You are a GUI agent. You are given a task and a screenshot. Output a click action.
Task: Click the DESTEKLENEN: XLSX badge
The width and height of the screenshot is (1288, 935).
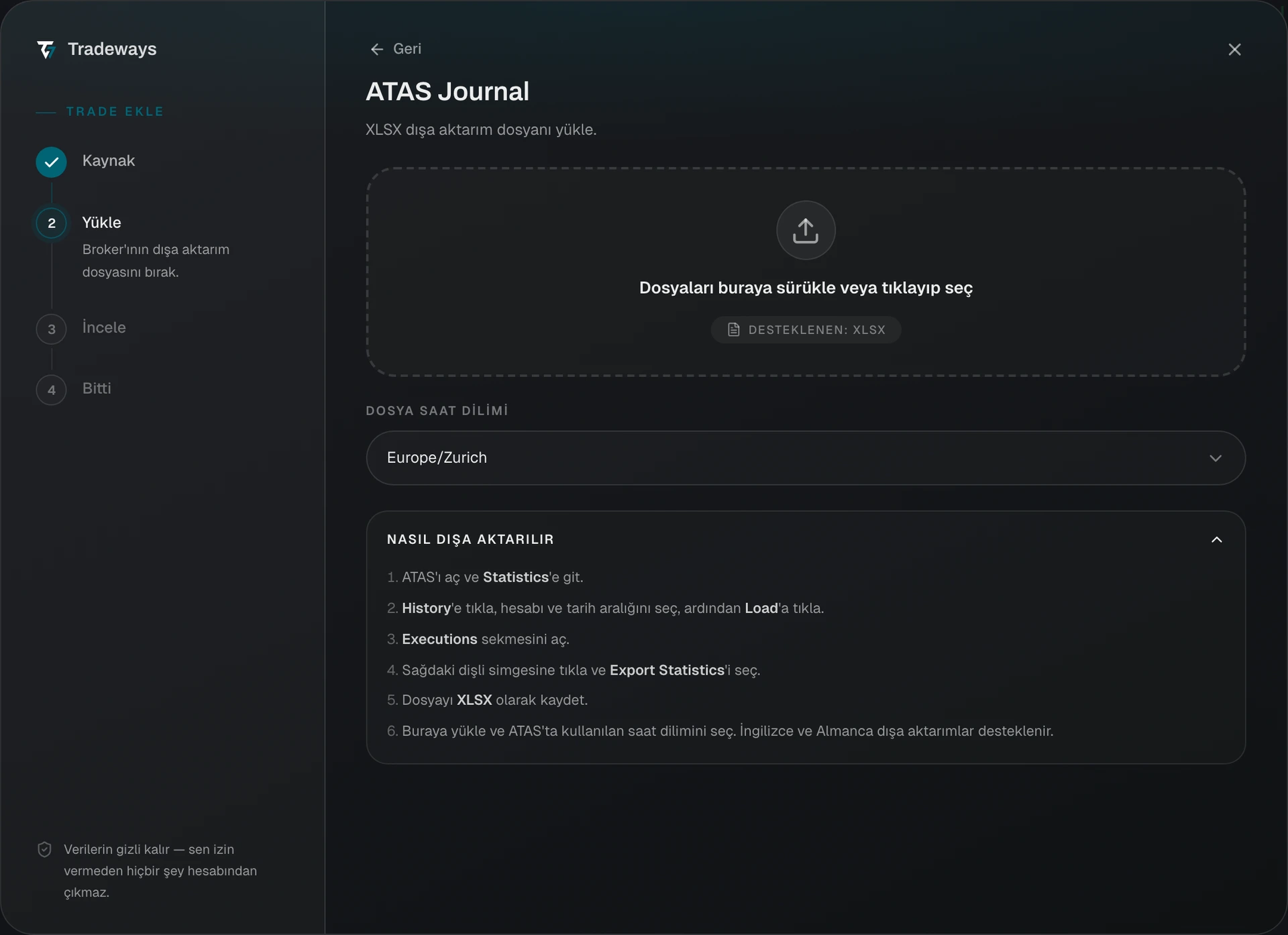point(806,330)
